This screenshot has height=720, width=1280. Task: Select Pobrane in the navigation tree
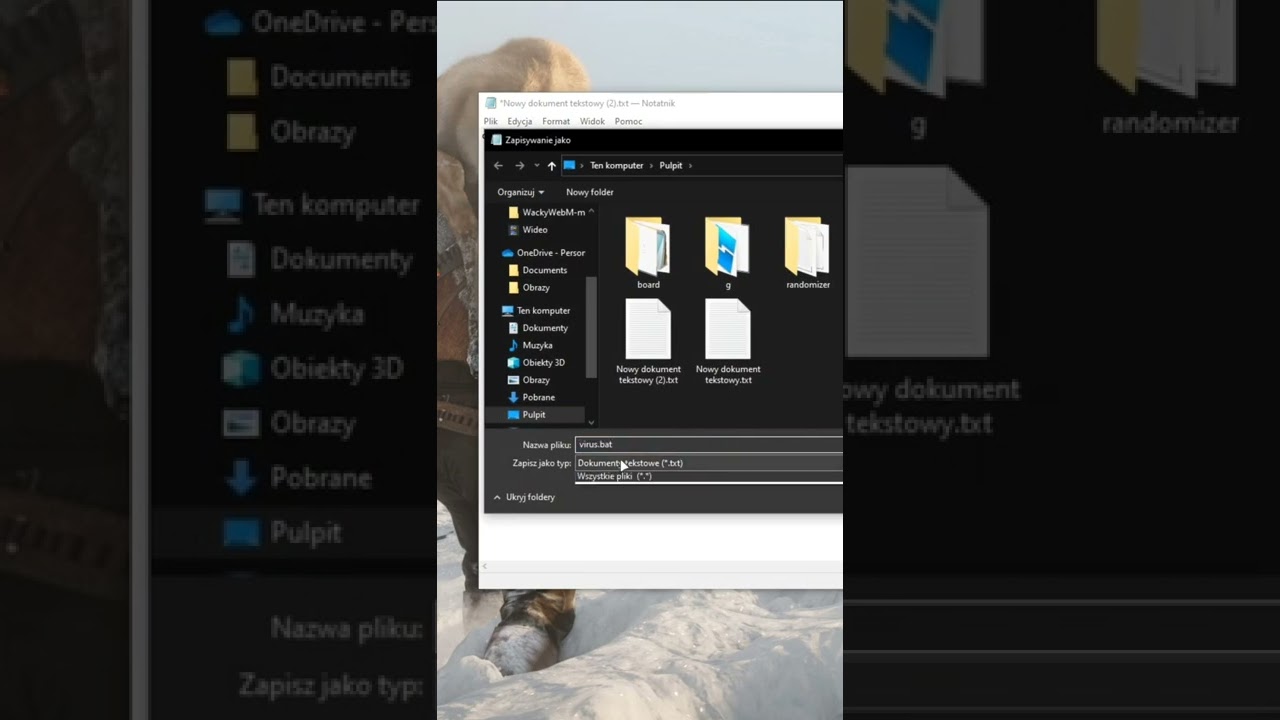538,397
